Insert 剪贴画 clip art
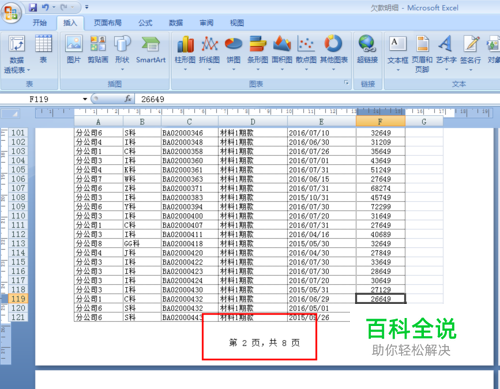The image size is (500, 389). [98, 49]
